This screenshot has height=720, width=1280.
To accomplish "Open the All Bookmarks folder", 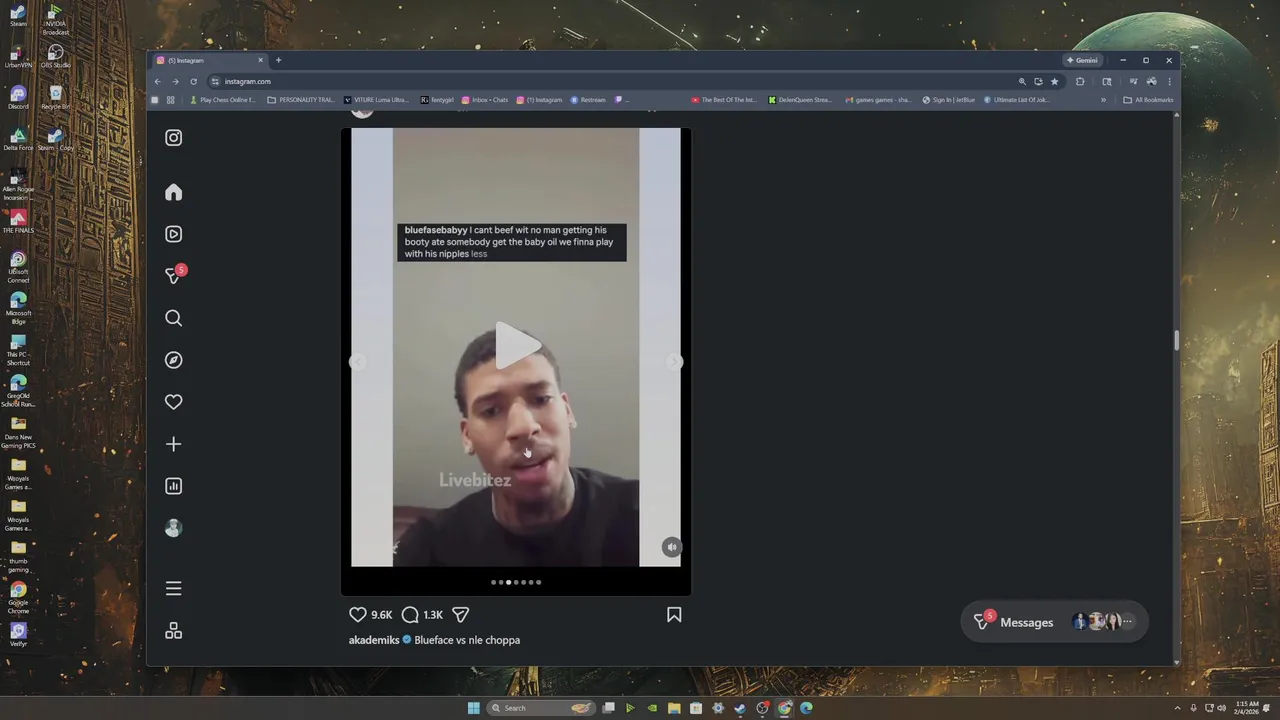I will [1148, 100].
